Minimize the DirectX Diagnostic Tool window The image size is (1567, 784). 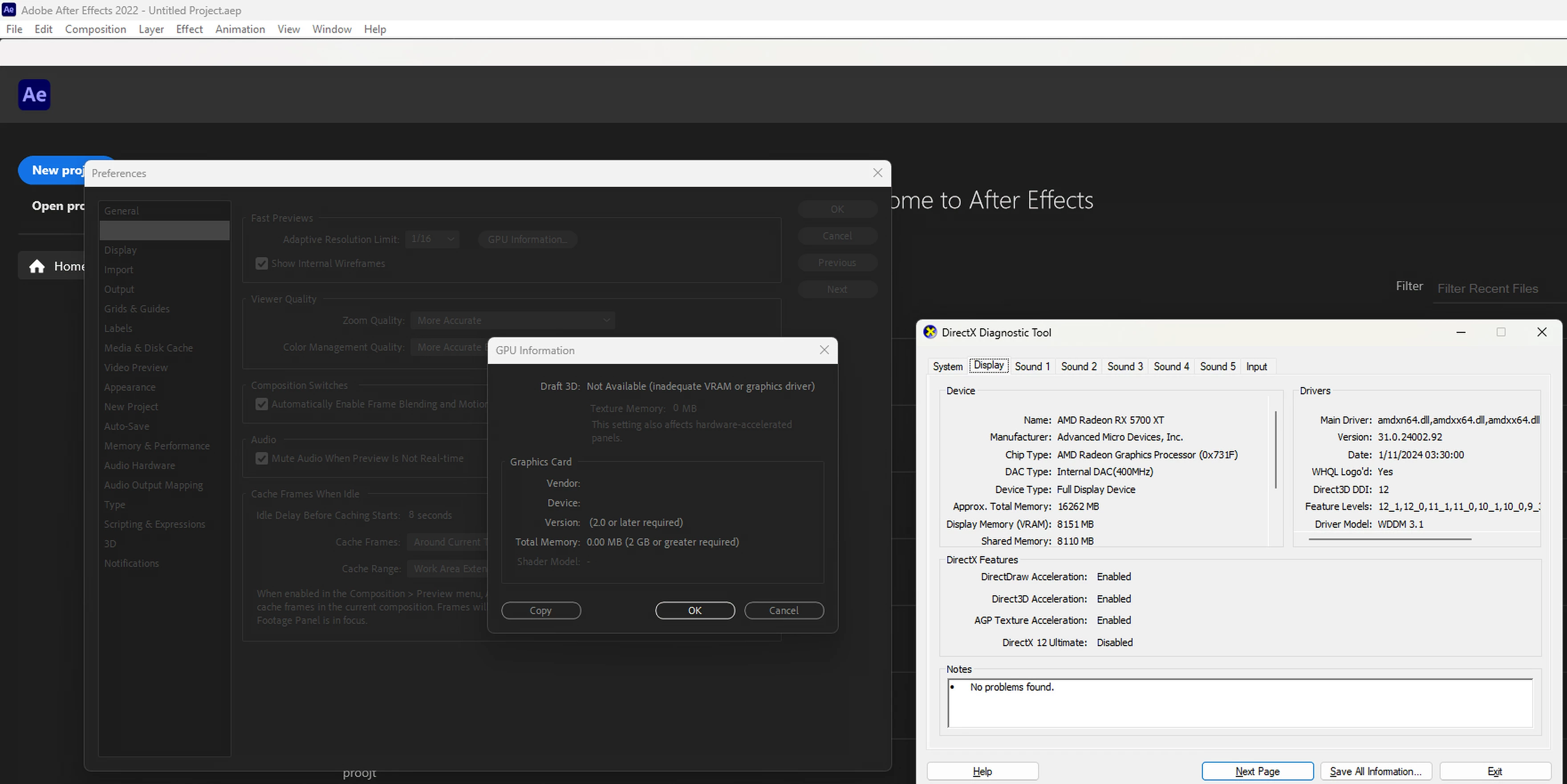[1461, 332]
